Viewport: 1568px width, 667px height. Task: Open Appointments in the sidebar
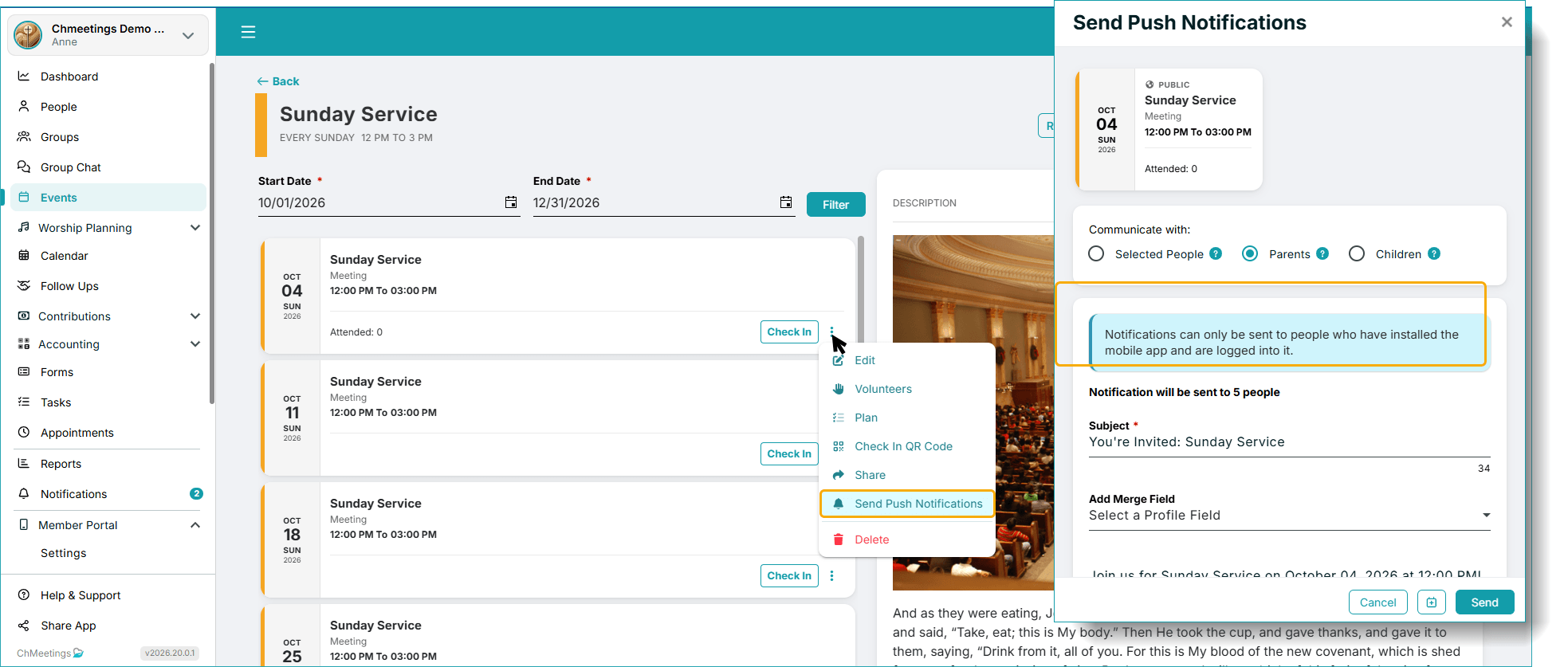click(77, 433)
